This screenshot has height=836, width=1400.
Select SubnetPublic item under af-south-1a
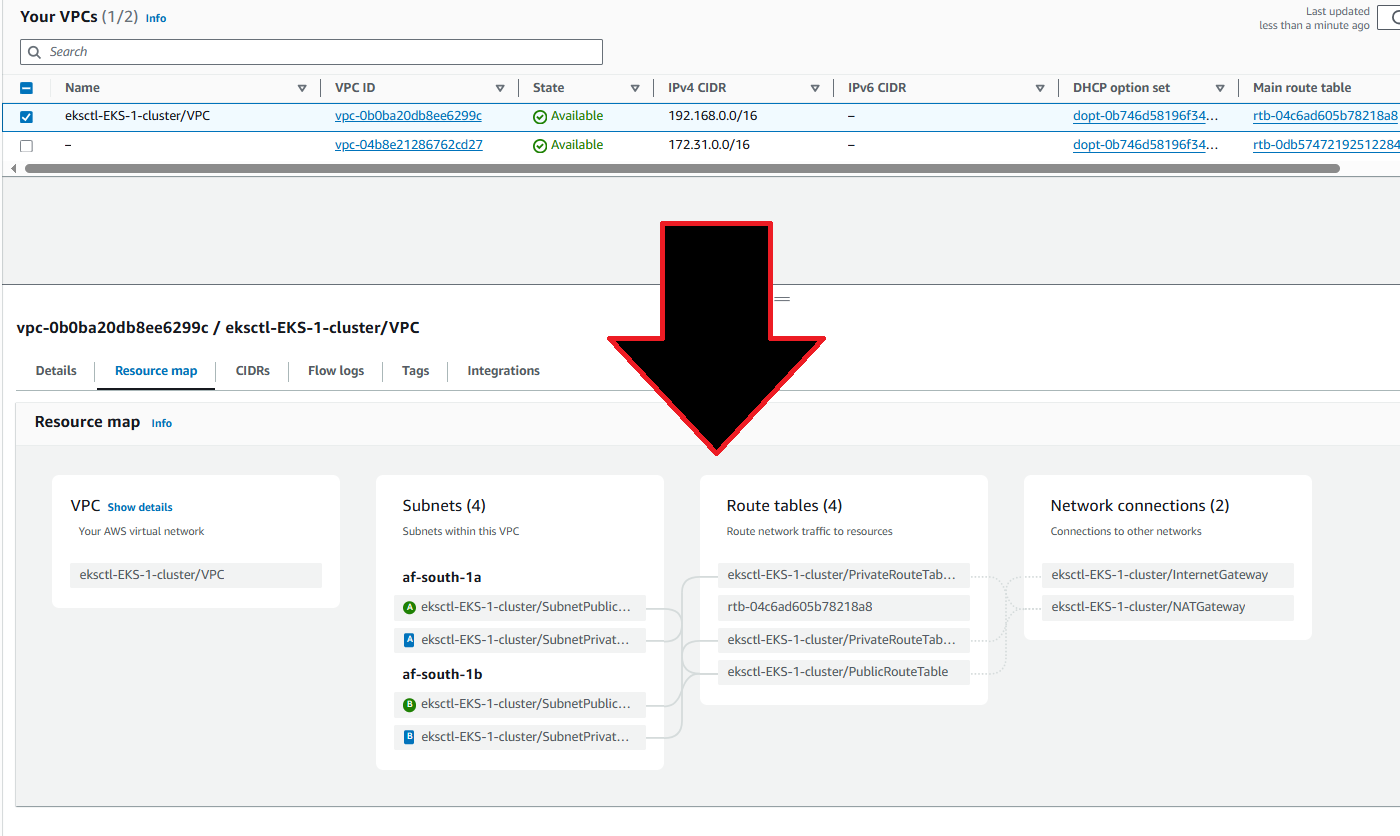(x=520, y=607)
